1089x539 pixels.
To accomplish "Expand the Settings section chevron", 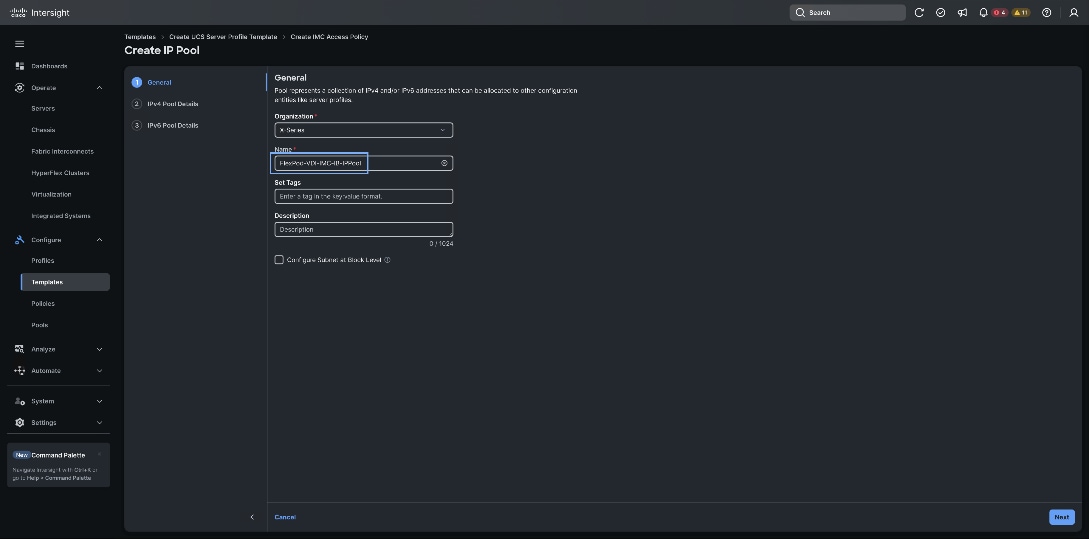I will [99, 422].
